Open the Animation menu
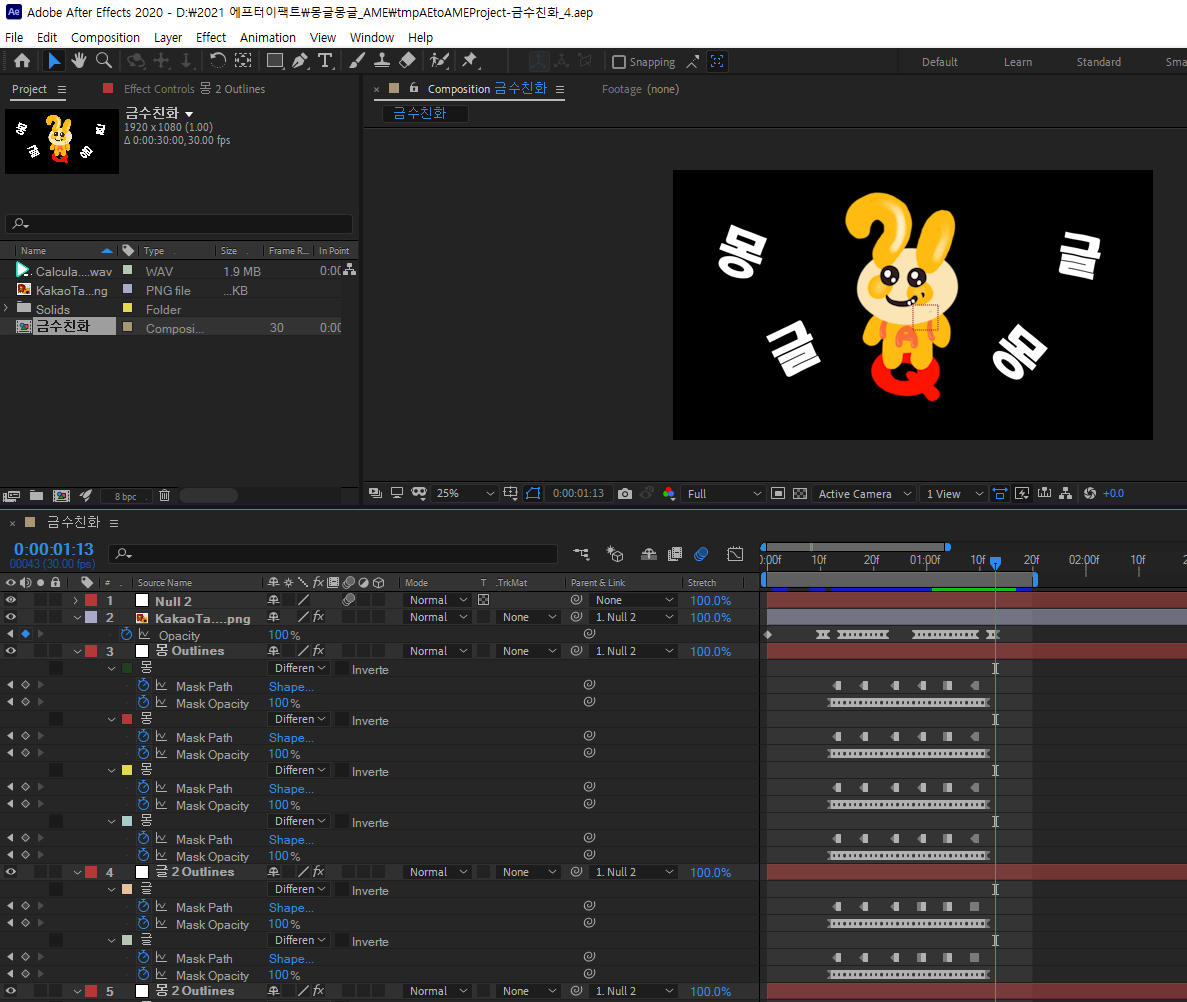Image resolution: width=1187 pixels, height=1002 pixels. coord(267,37)
